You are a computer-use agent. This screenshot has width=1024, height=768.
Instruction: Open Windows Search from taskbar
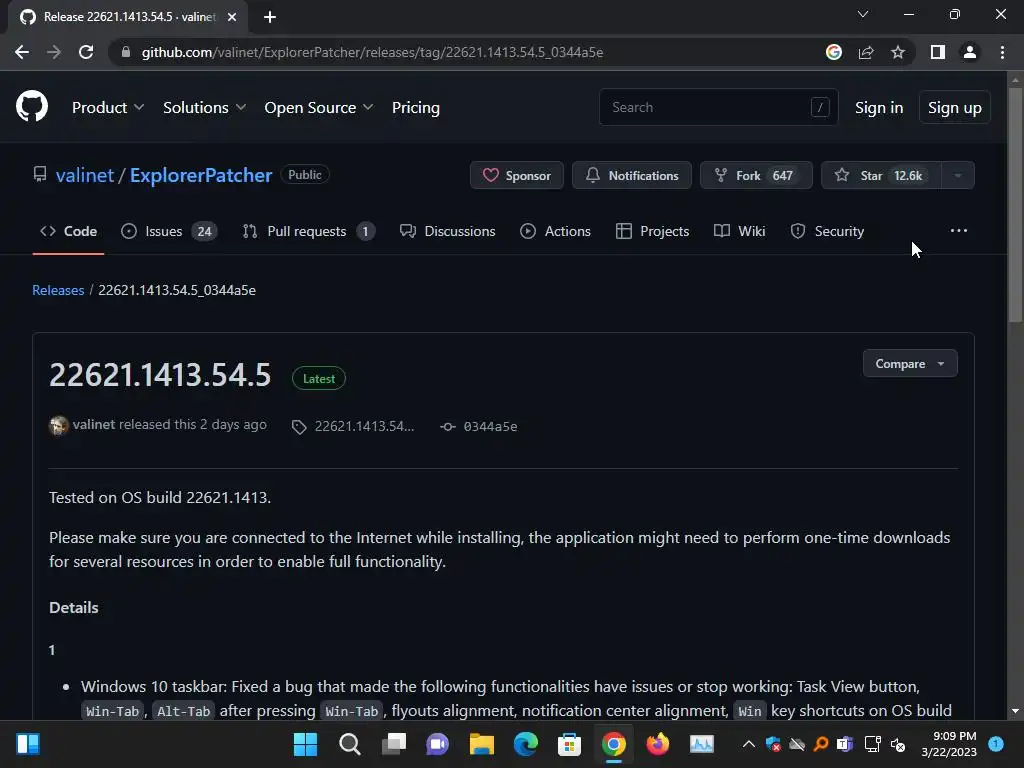tap(349, 744)
